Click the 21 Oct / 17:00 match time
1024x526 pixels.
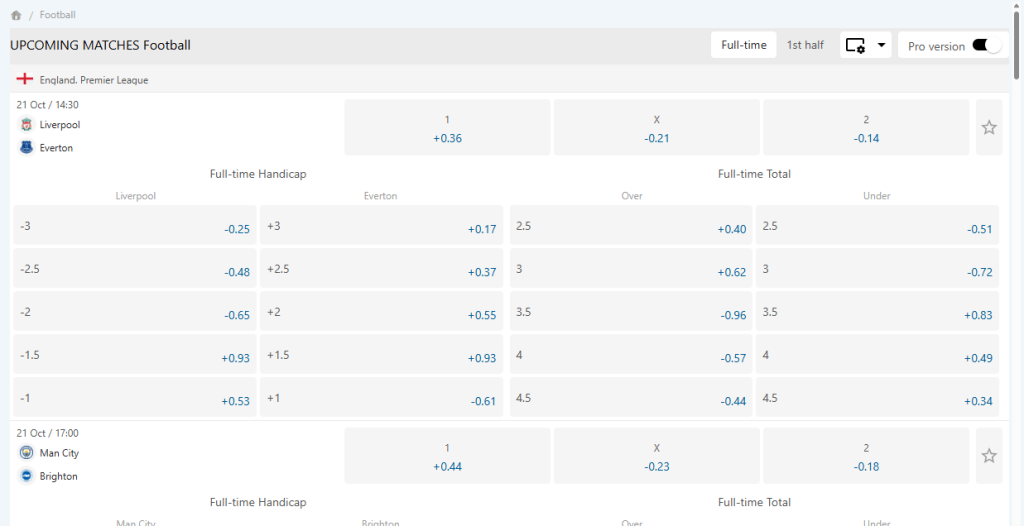tap(48, 433)
